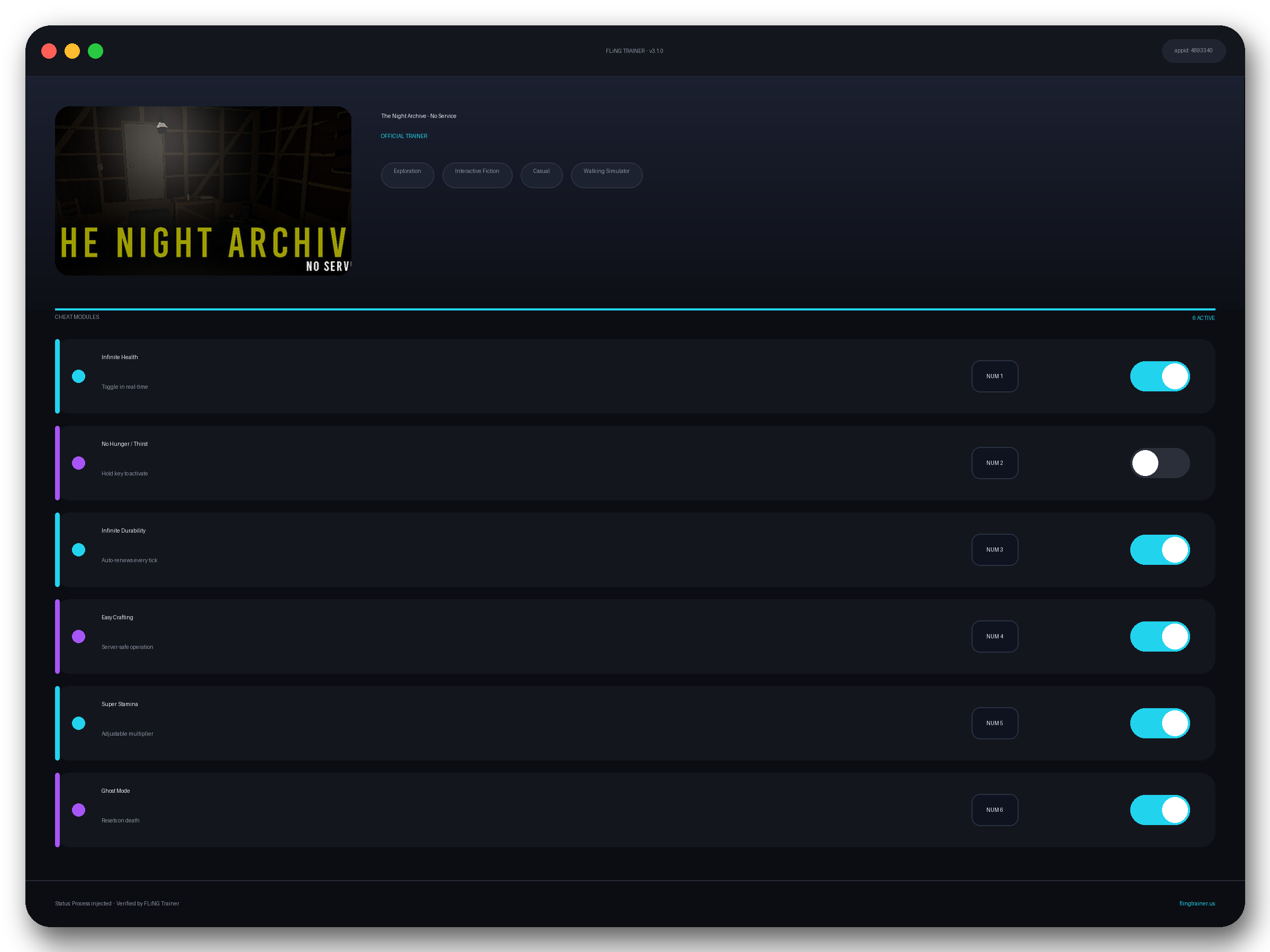
Task: Click the CHEAT MODULES heading
Action: pos(77,317)
